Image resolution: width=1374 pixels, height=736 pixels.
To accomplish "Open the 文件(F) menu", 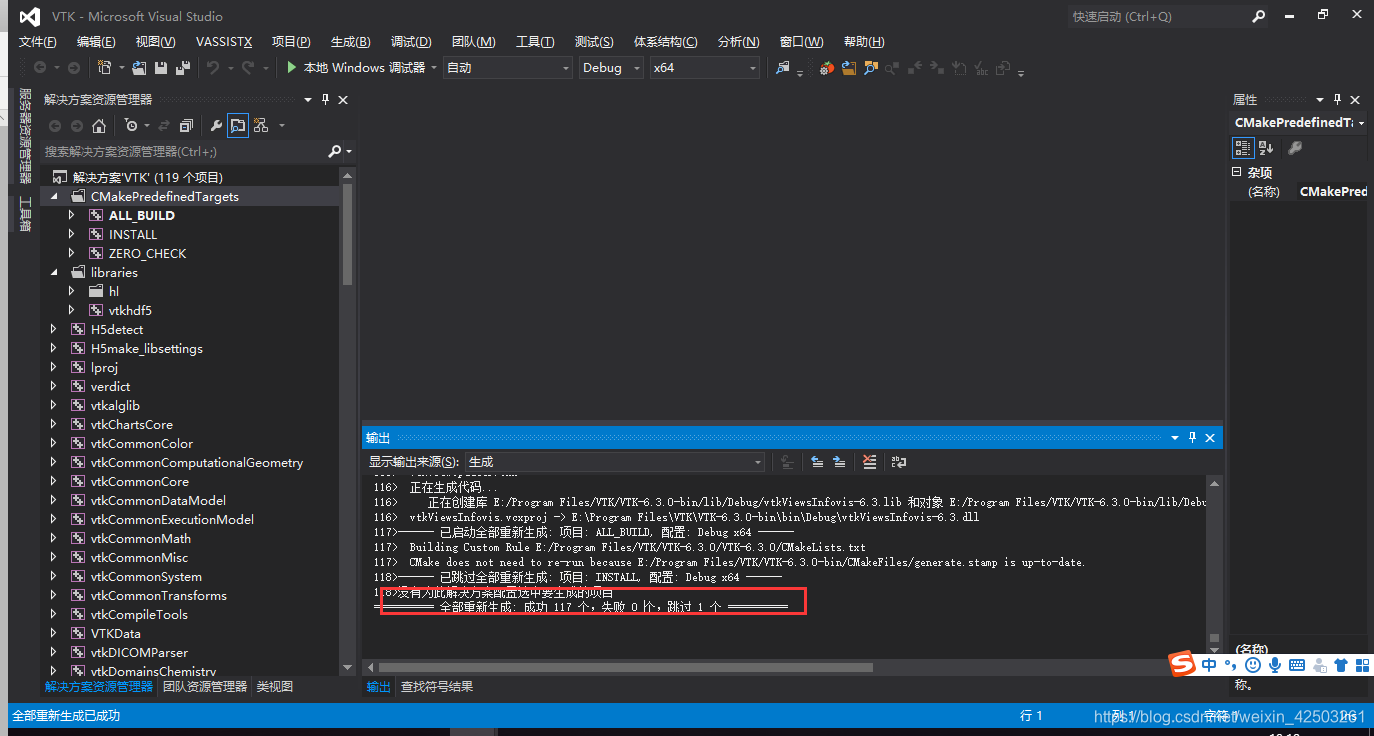I will (38, 41).
